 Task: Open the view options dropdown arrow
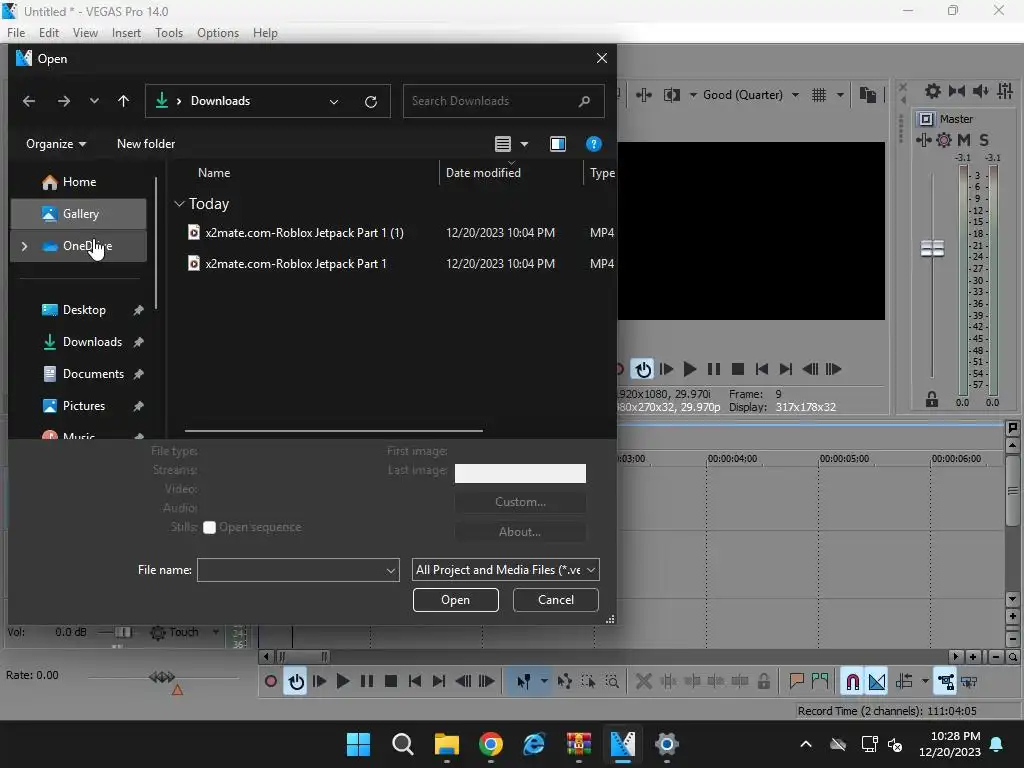[x=524, y=144]
